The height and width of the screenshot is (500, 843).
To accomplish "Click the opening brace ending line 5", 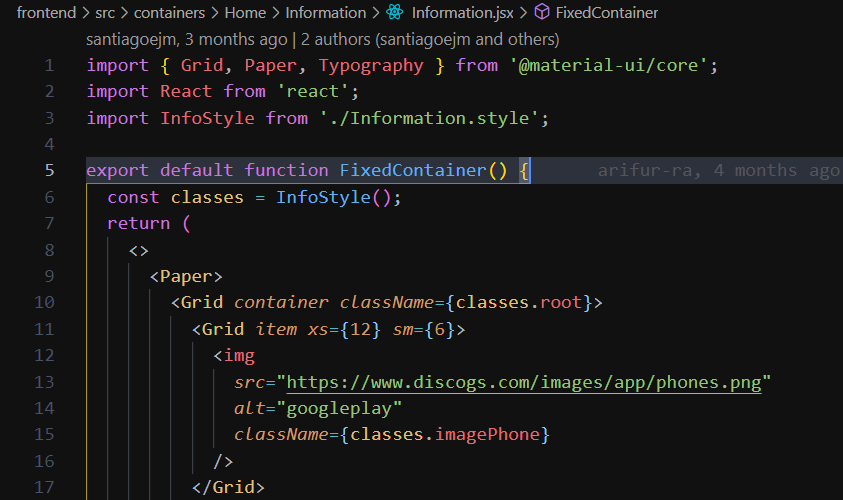I will coord(524,170).
